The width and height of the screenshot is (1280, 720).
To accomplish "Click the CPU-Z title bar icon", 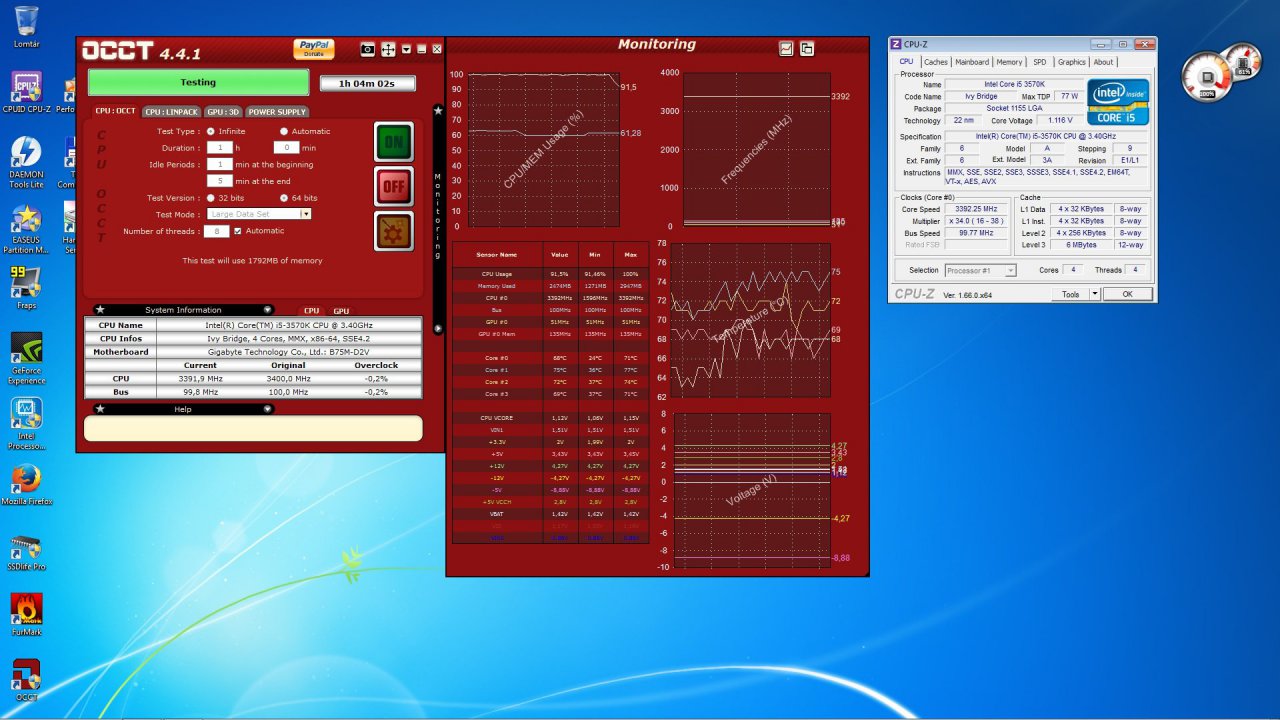I will [x=896, y=44].
